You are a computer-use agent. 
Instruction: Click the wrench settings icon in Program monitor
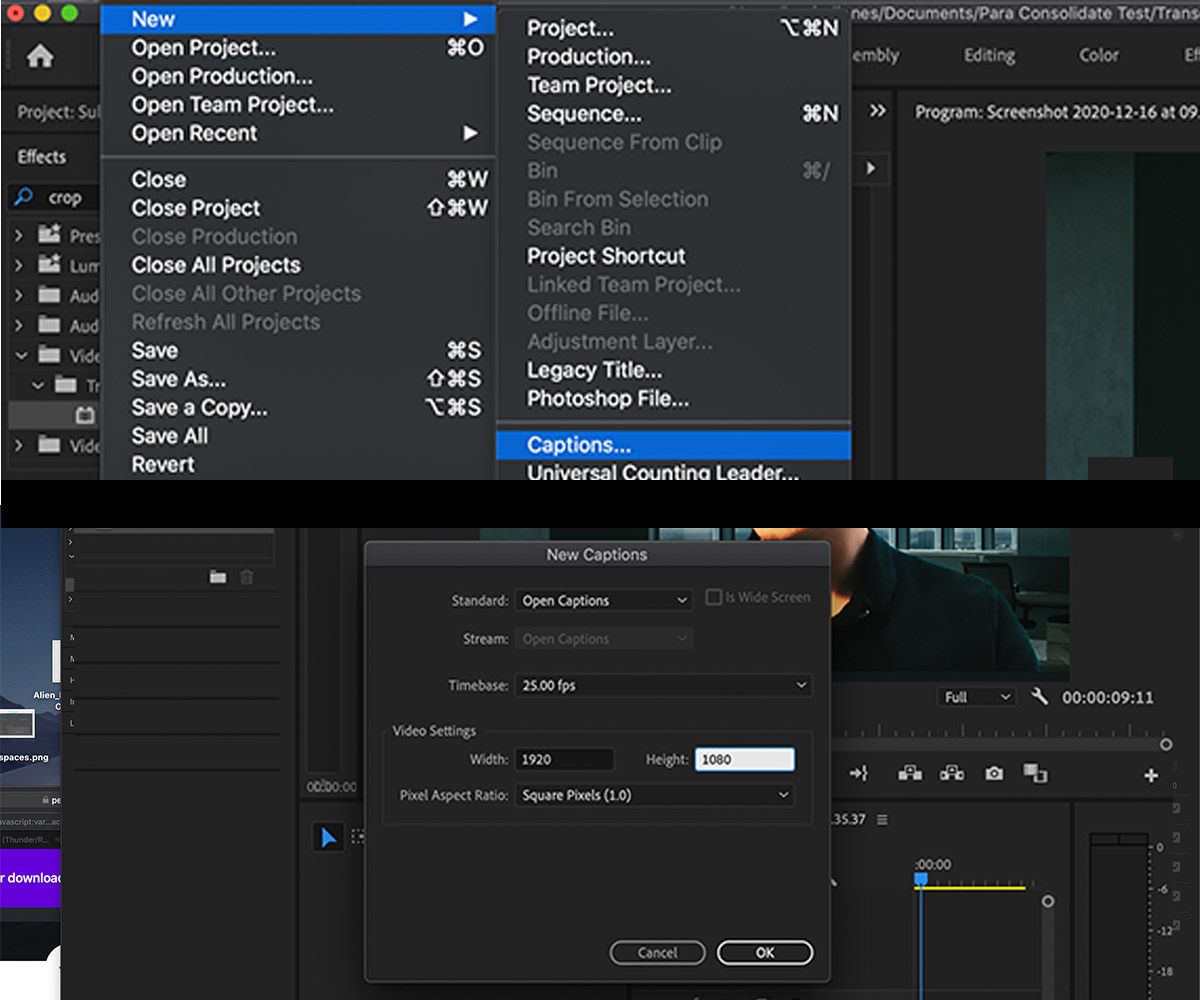pyautogui.click(x=1039, y=696)
